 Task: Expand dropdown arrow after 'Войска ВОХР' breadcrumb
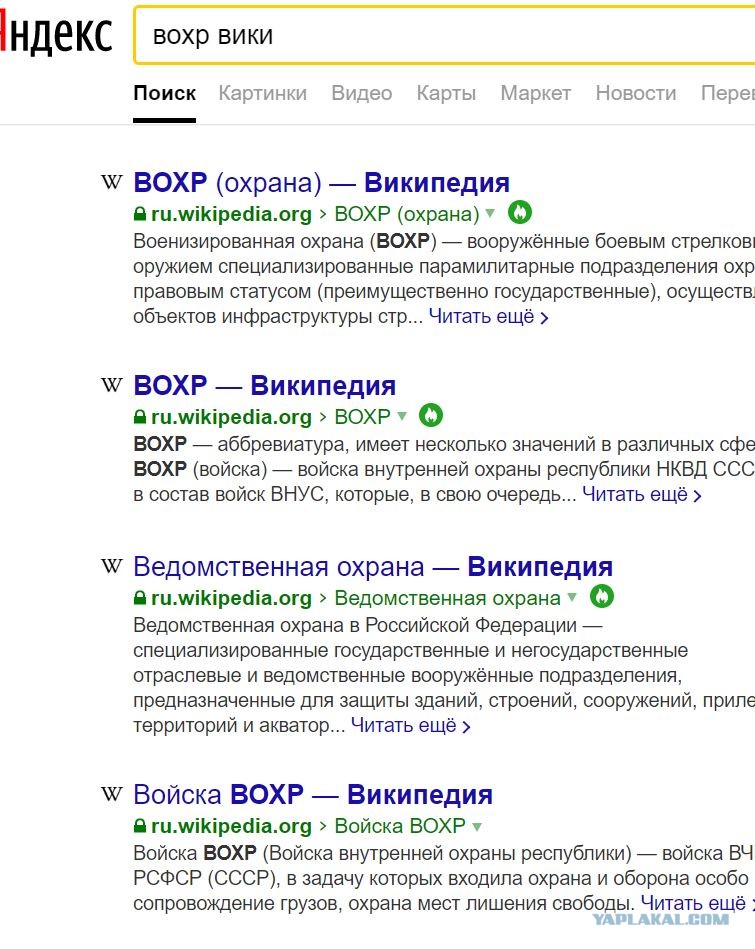click(477, 826)
